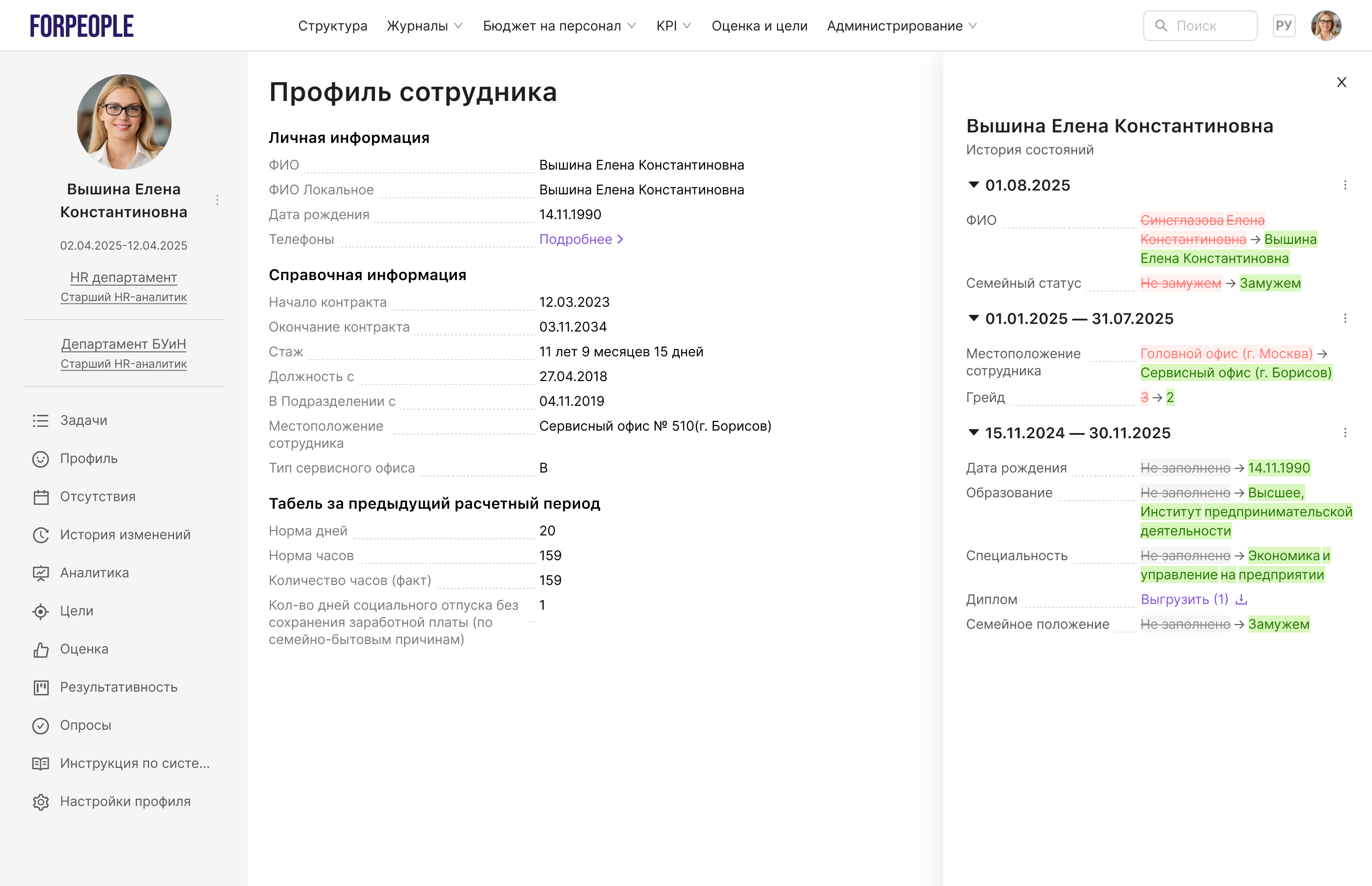The height and width of the screenshot is (886, 1372).
Task: Open Настройки профиля gear icon
Action: coord(40,801)
